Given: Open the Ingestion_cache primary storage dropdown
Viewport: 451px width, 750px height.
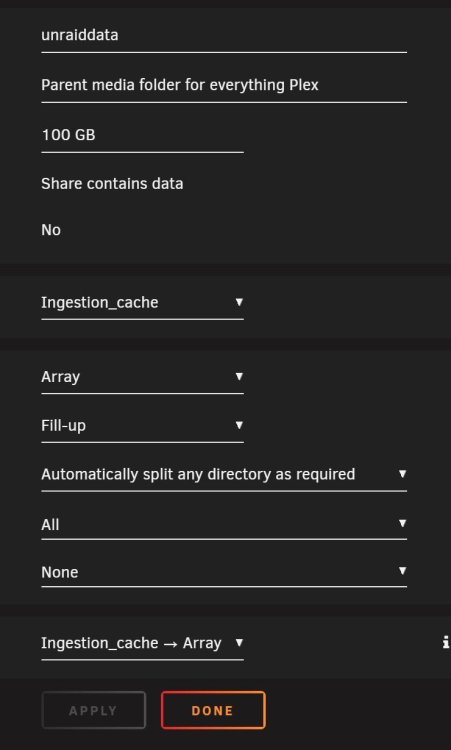Looking at the screenshot, I should (x=142, y=303).
